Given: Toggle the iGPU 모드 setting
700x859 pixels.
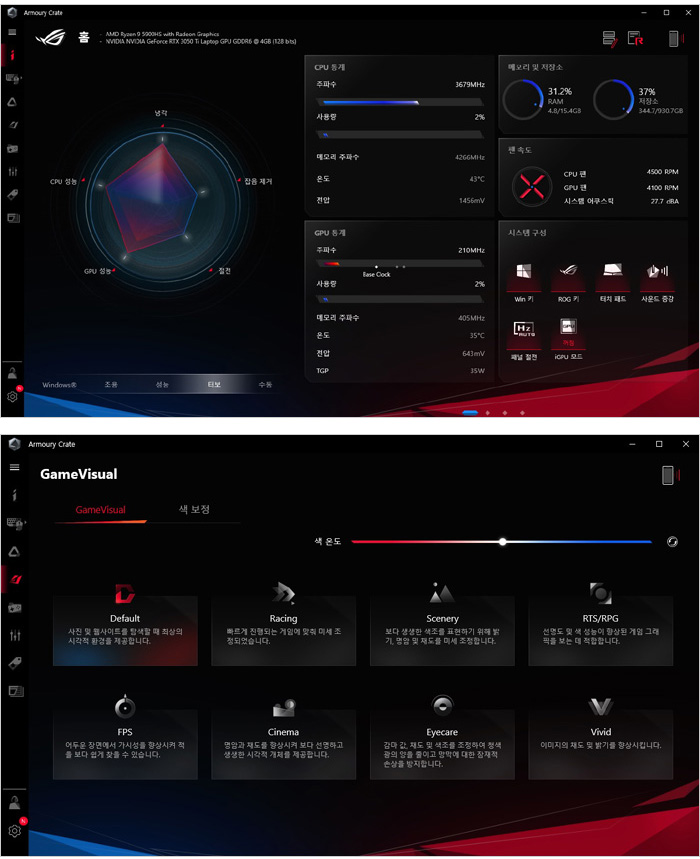Looking at the screenshot, I should 569,340.
